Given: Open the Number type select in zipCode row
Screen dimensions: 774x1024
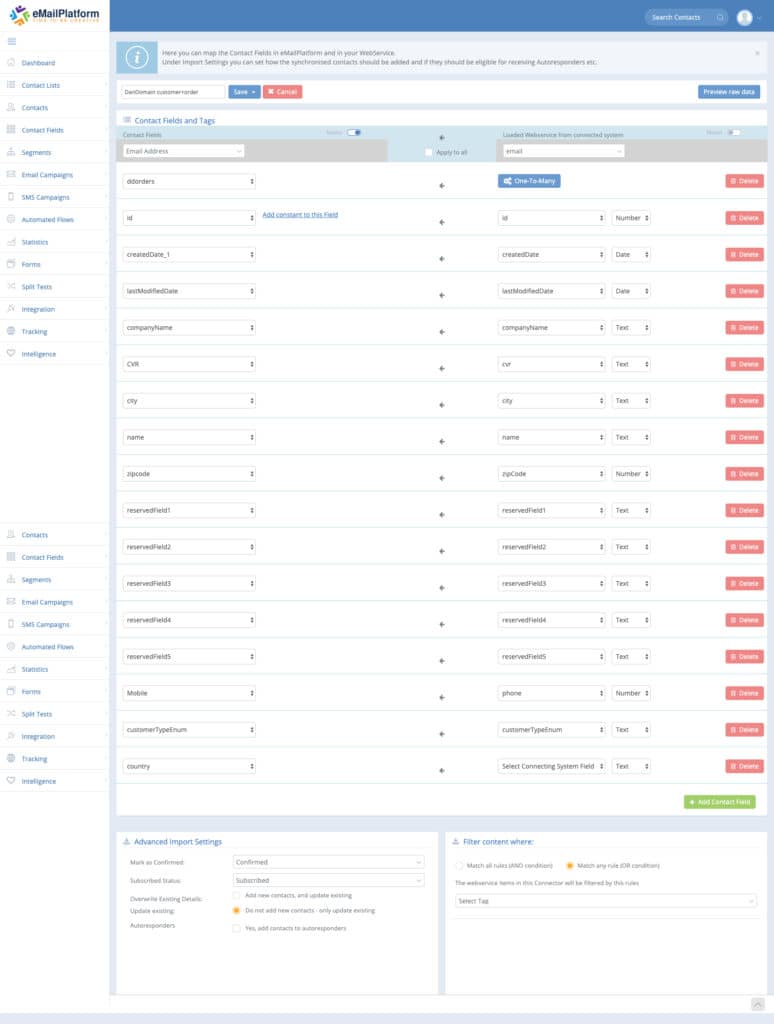Looking at the screenshot, I should [631, 474].
